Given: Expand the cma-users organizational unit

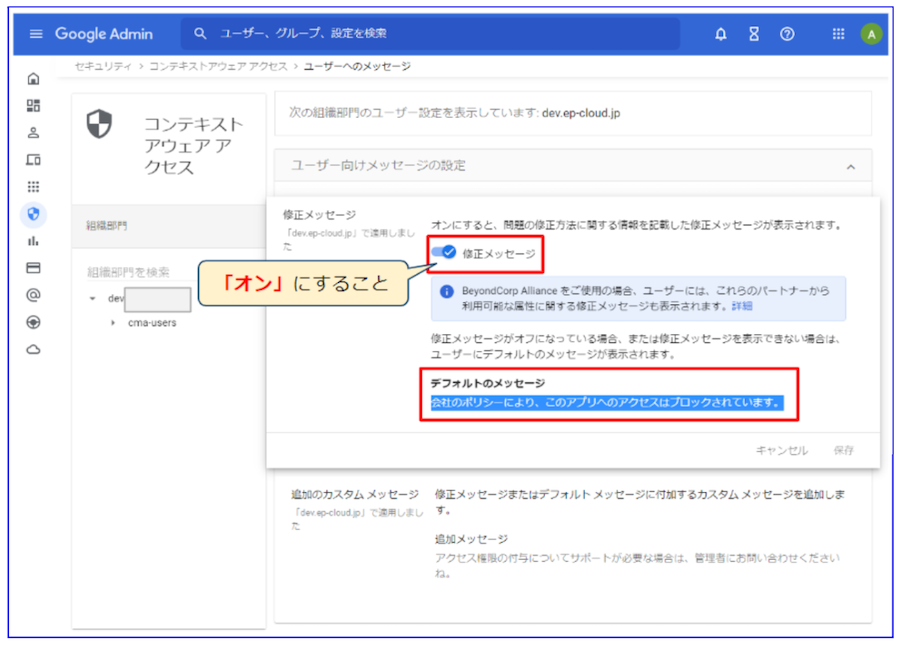Looking at the screenshot, I should (113, 323).
